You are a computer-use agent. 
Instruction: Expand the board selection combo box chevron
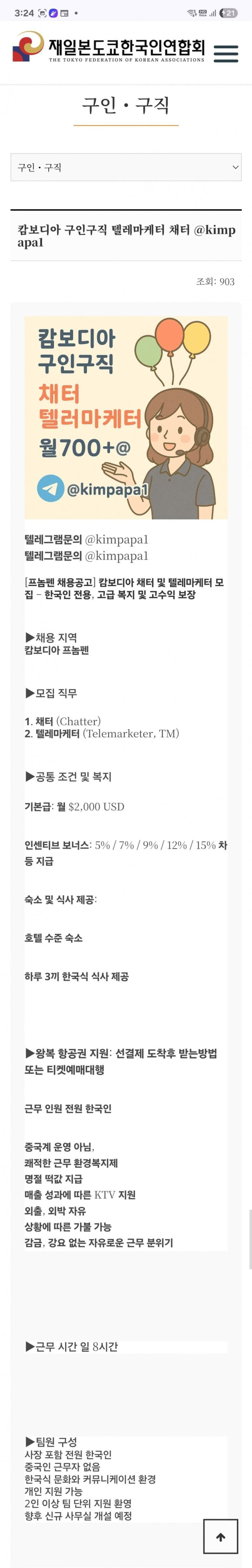tap(235, 167)
